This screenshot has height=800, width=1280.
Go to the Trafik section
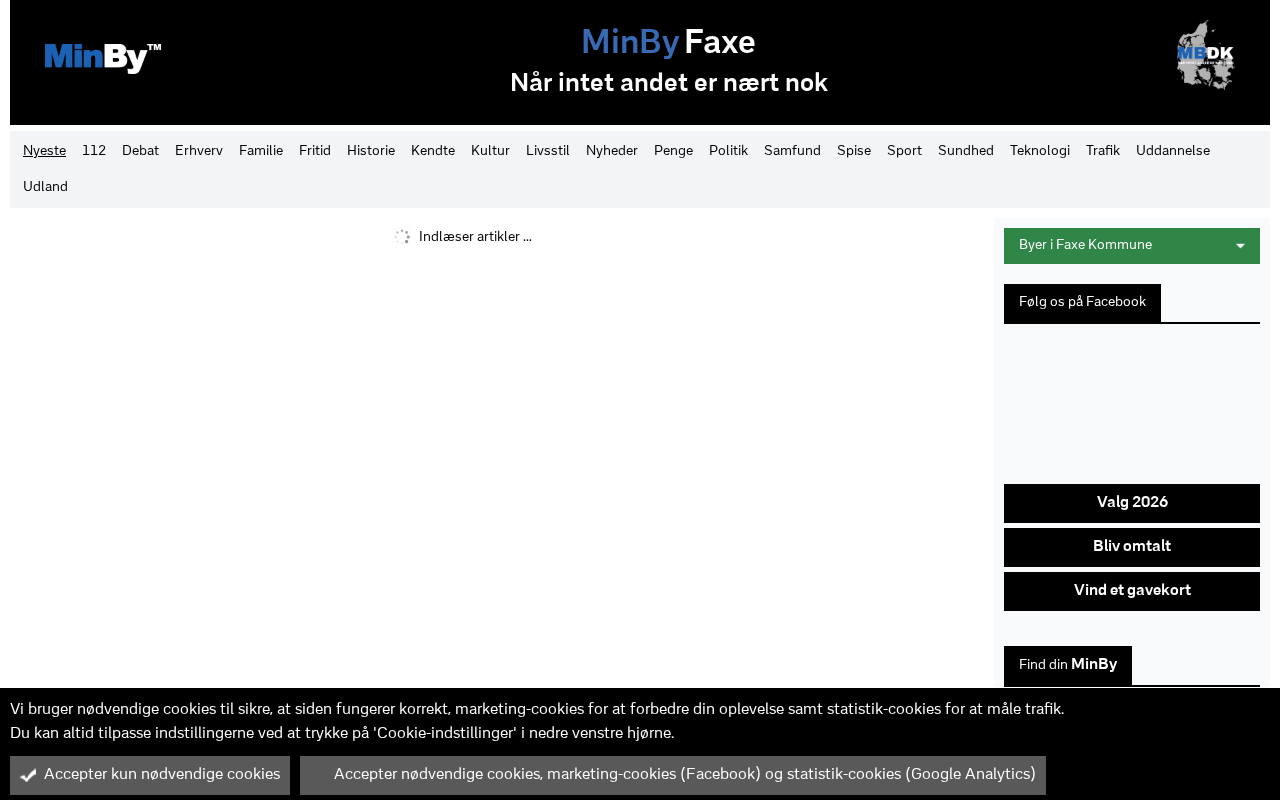(1103, 151)
